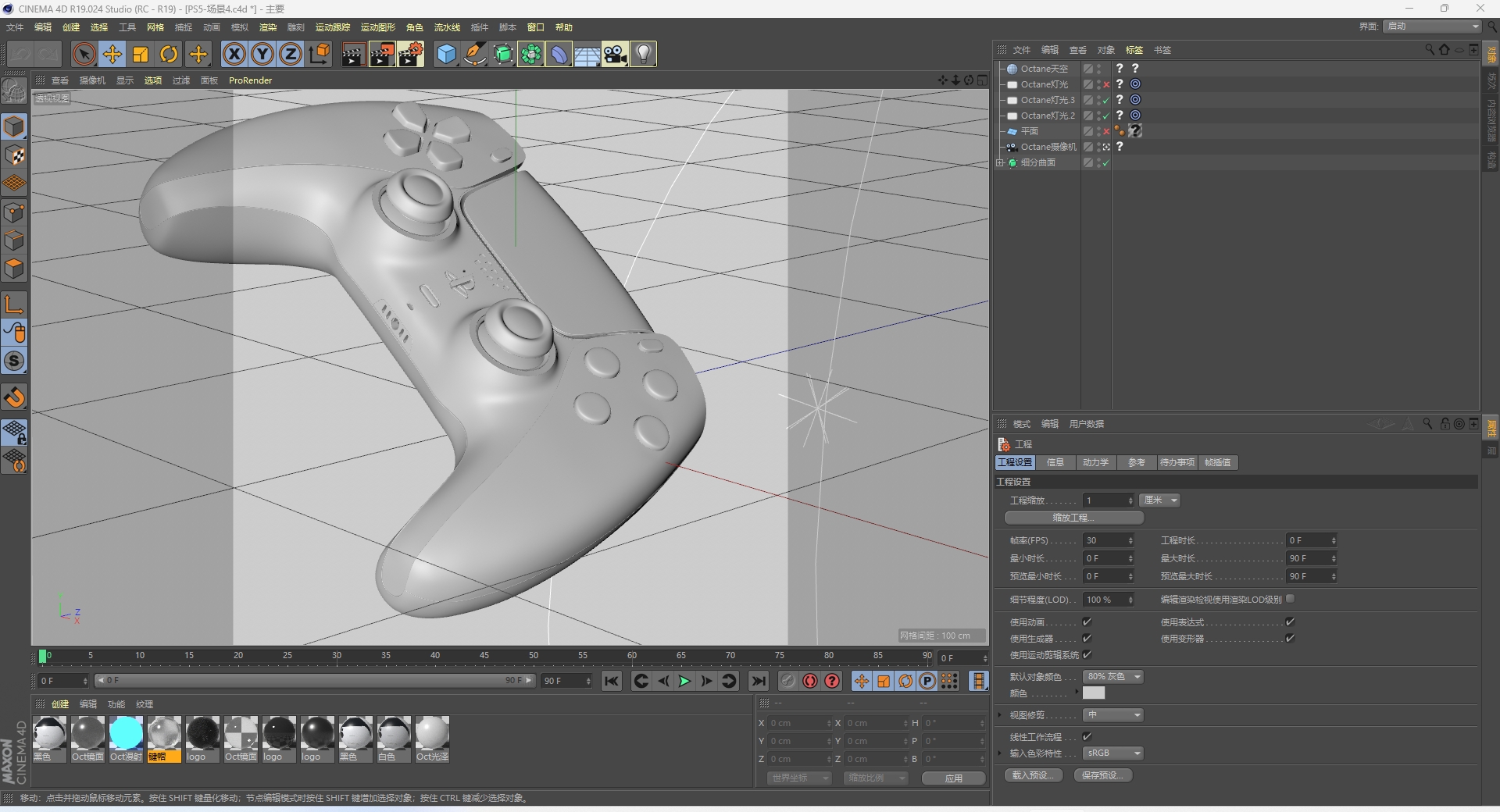
Task: Click the 缩放工程 button
Action: pyautogui.click(x=1074, y=518)
